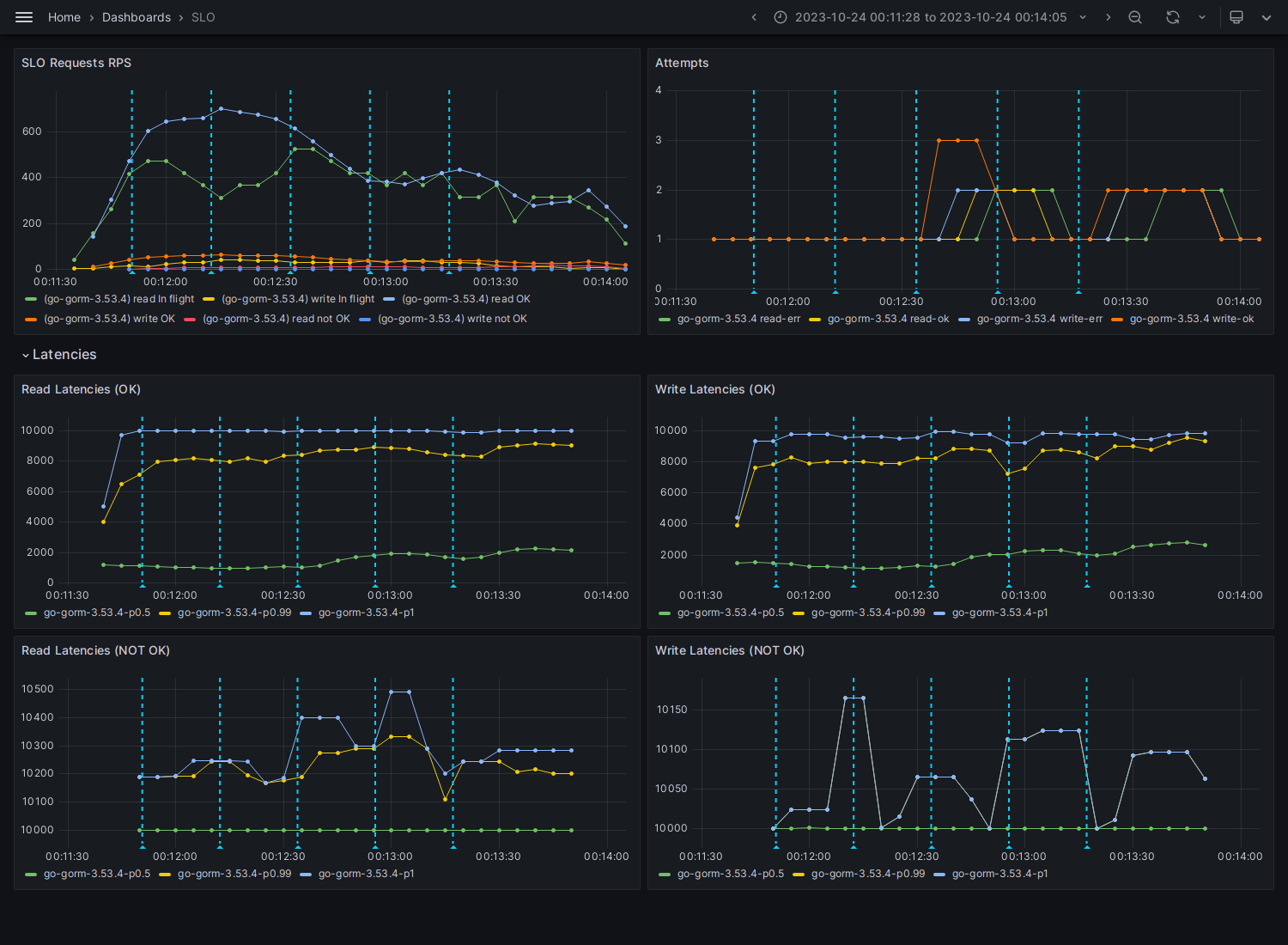Click green swatch of 'read In flight' legend
This screenshot has height=945, width=1288.
click(x=31, y=300)
